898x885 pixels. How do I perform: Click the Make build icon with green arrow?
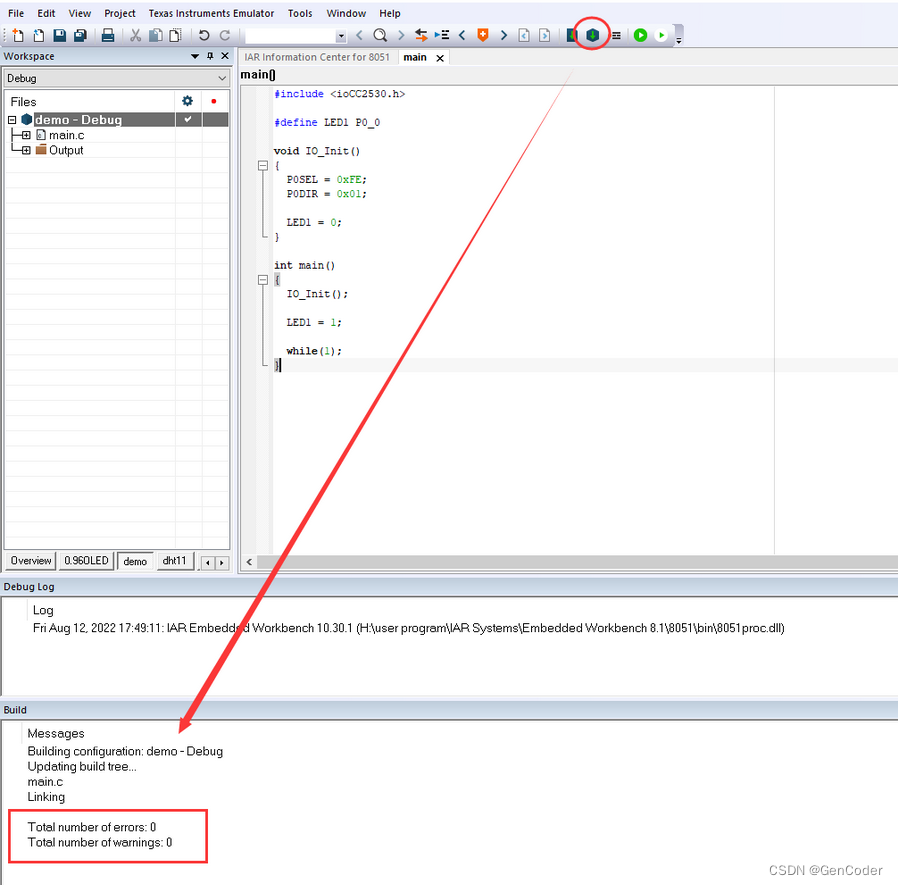coord(592,36)
